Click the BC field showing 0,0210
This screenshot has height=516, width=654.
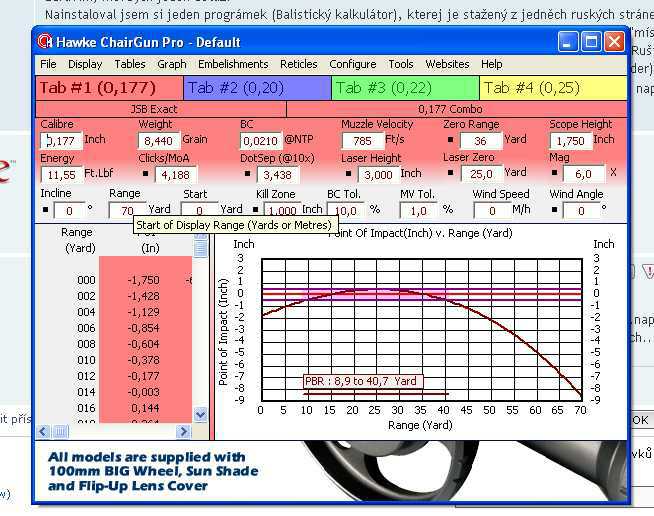tap(261, 141)
